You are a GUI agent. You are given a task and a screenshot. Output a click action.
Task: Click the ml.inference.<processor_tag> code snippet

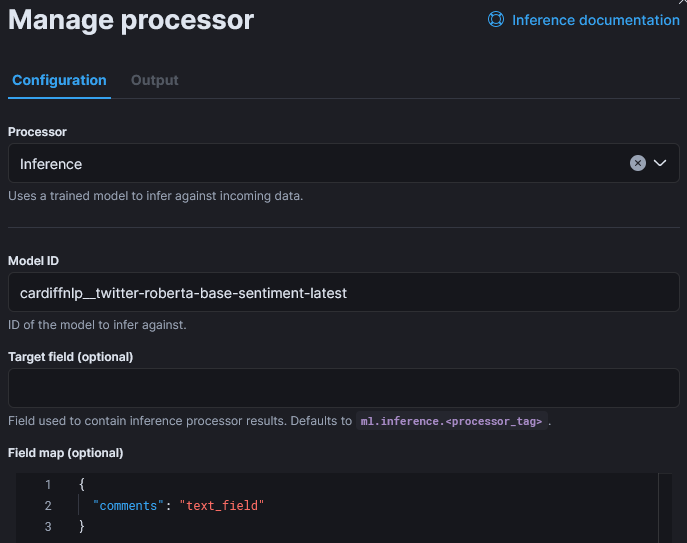pyautogui.click(x=452, y=422)
